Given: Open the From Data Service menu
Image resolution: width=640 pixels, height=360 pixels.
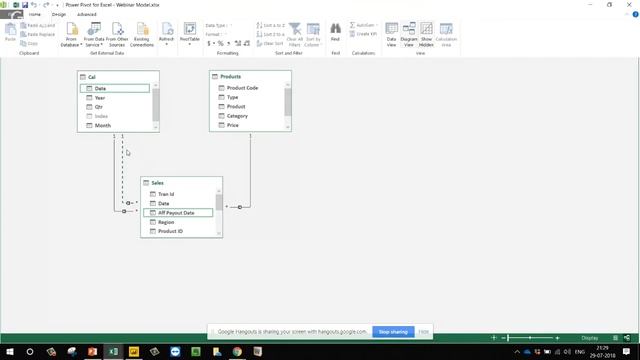Looking at the screenshot, I should click(x=94, y=35).
